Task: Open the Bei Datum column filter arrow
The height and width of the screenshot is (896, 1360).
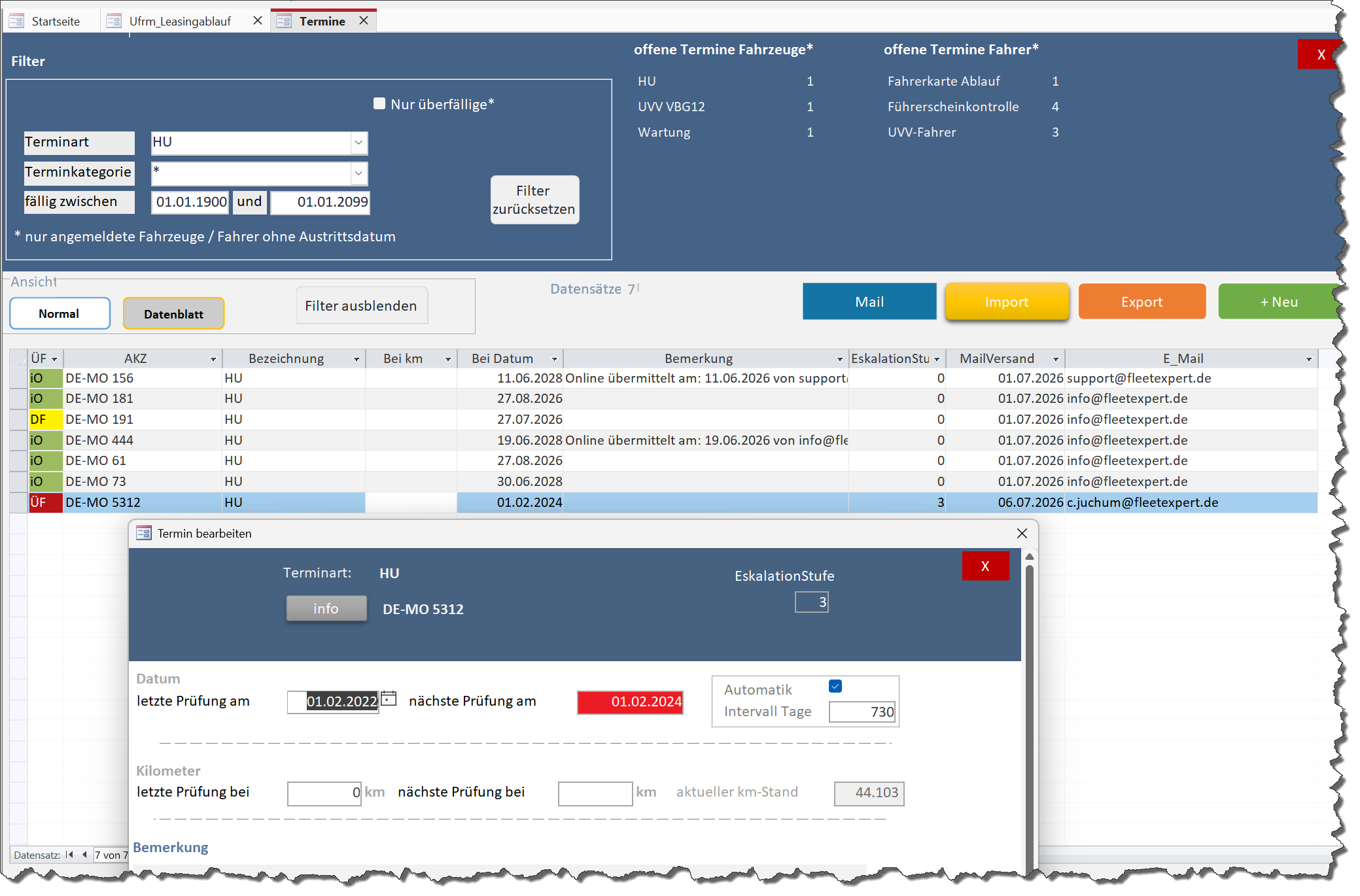Action: 555,359
